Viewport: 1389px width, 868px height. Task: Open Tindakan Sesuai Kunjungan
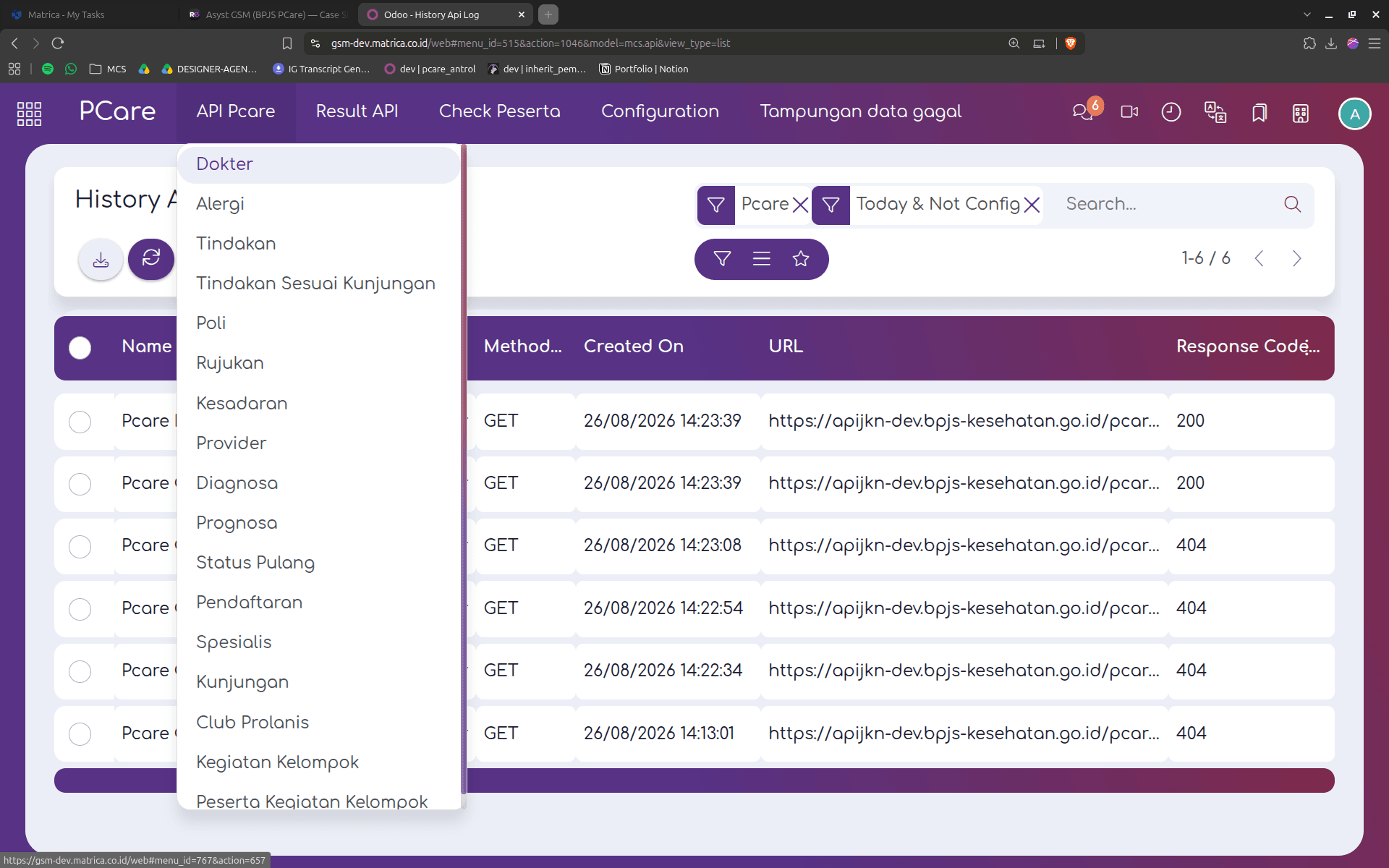tap(318, 284)
